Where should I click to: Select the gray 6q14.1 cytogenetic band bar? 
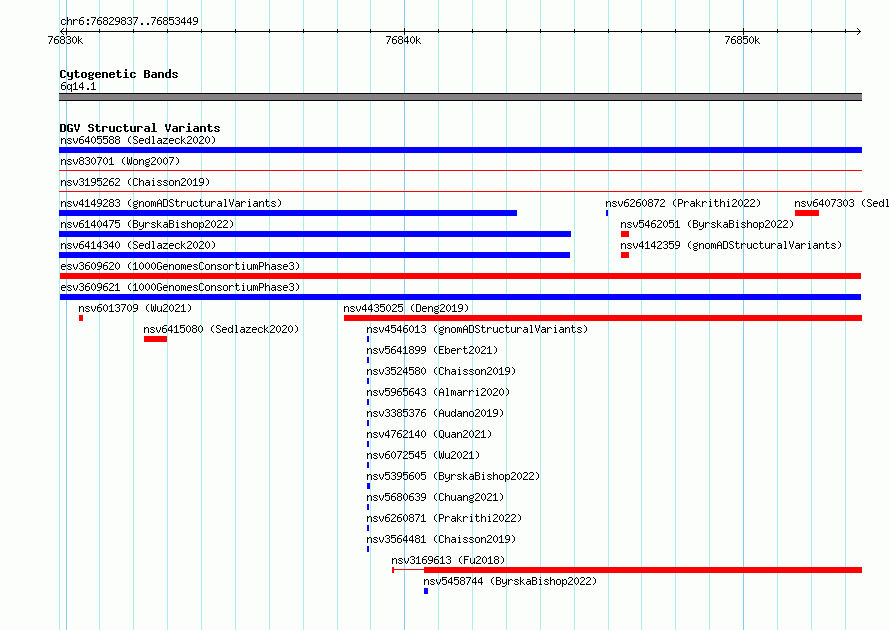pos(460,97)
